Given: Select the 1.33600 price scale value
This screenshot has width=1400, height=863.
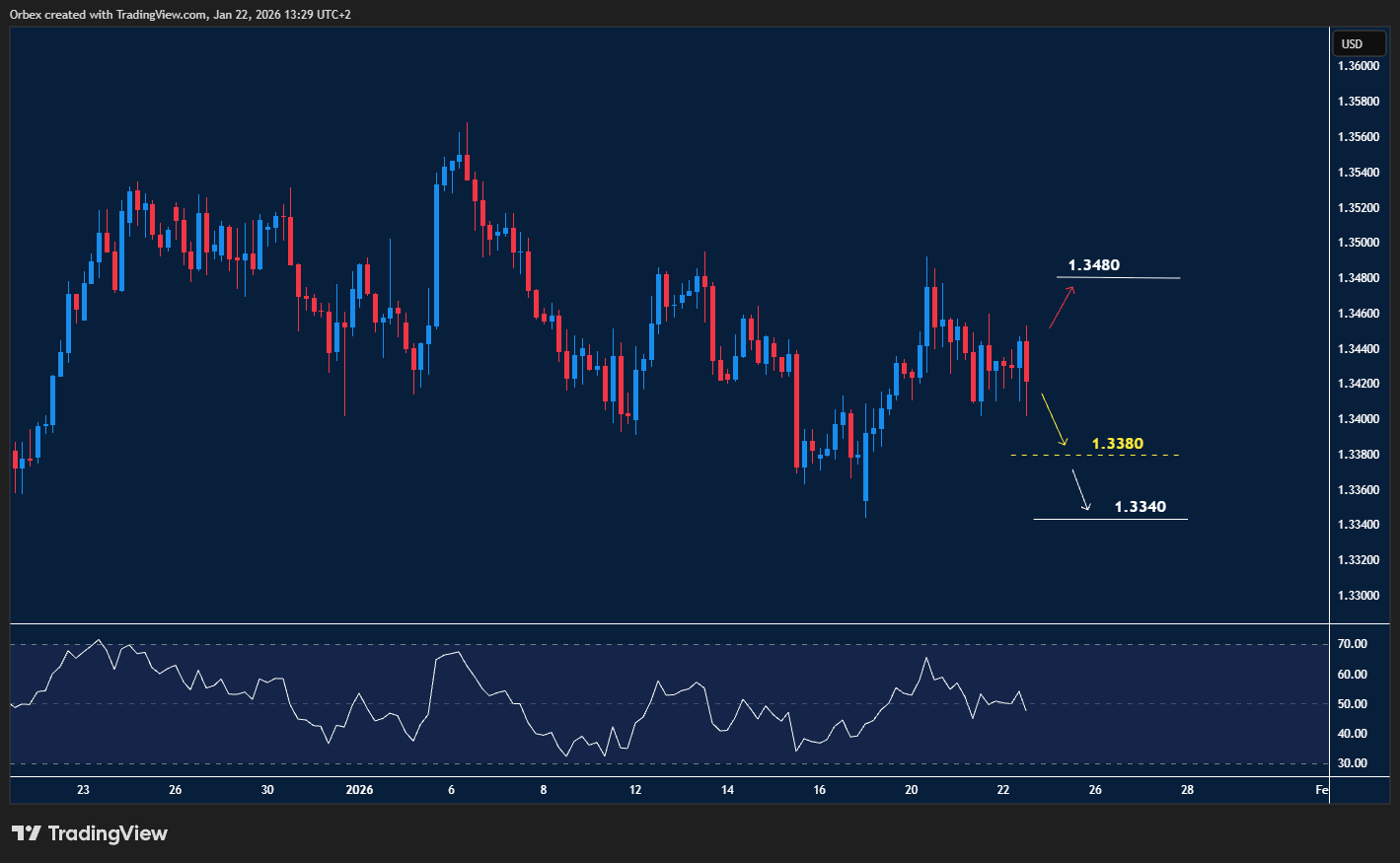Looking at the screenshot, I should [1359, 490].
